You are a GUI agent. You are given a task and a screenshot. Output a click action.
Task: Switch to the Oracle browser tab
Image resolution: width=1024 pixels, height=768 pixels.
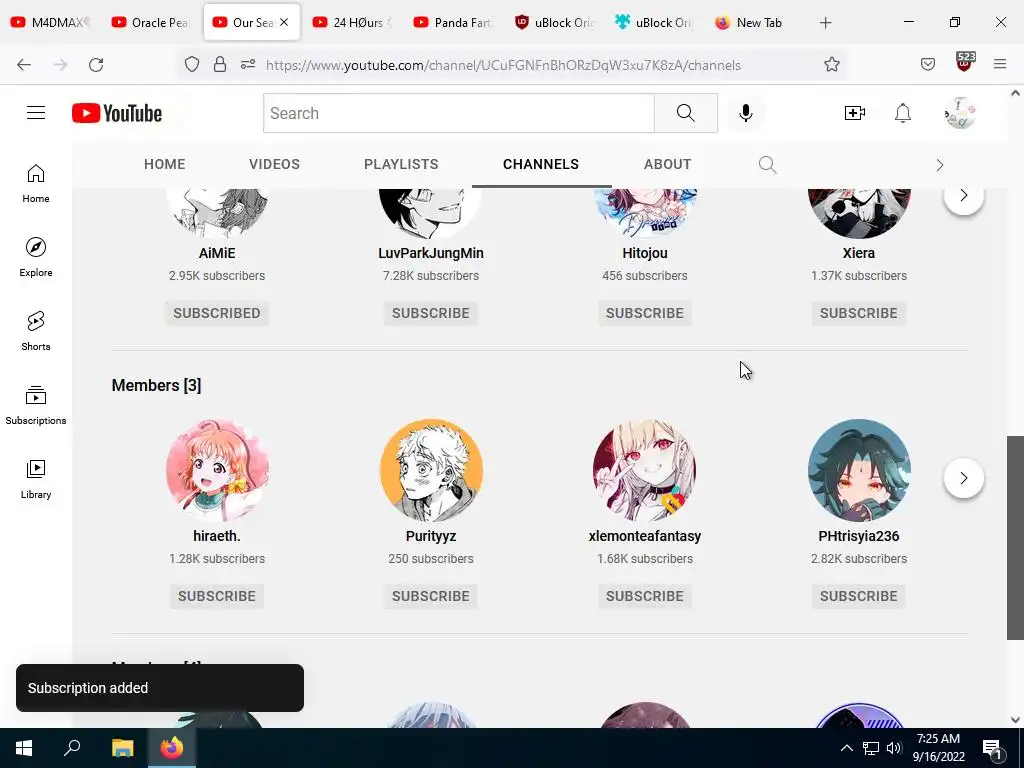click(152, 23)
